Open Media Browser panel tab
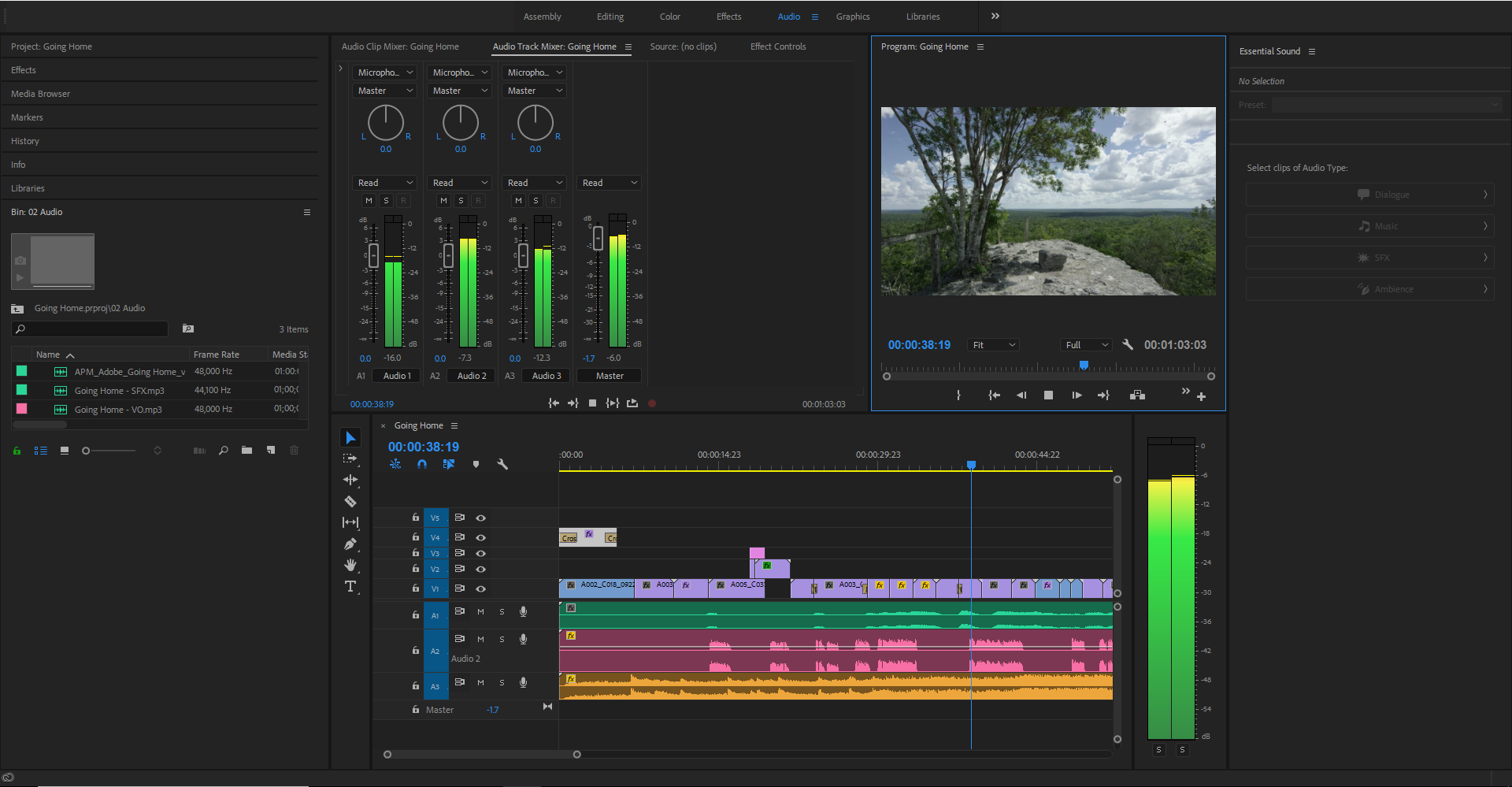The width and height of the screenshot is (1512, 787). 40,94
